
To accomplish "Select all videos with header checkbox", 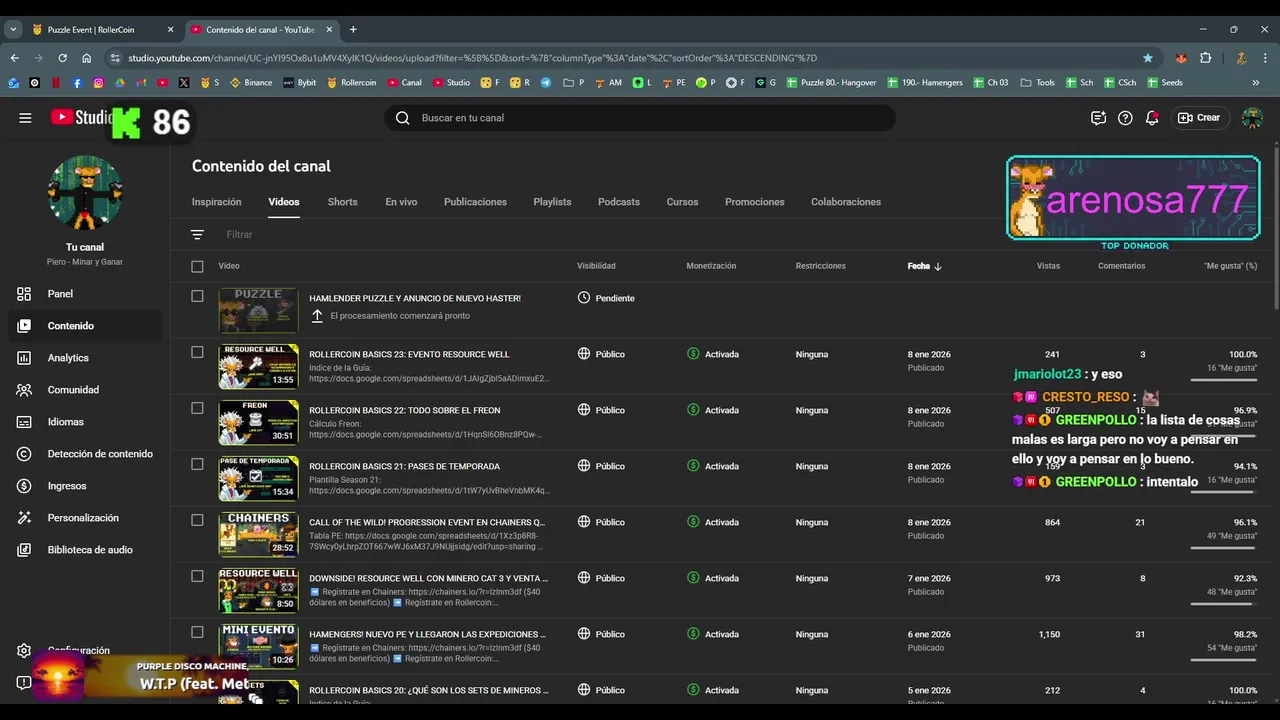I will [197, 266].
